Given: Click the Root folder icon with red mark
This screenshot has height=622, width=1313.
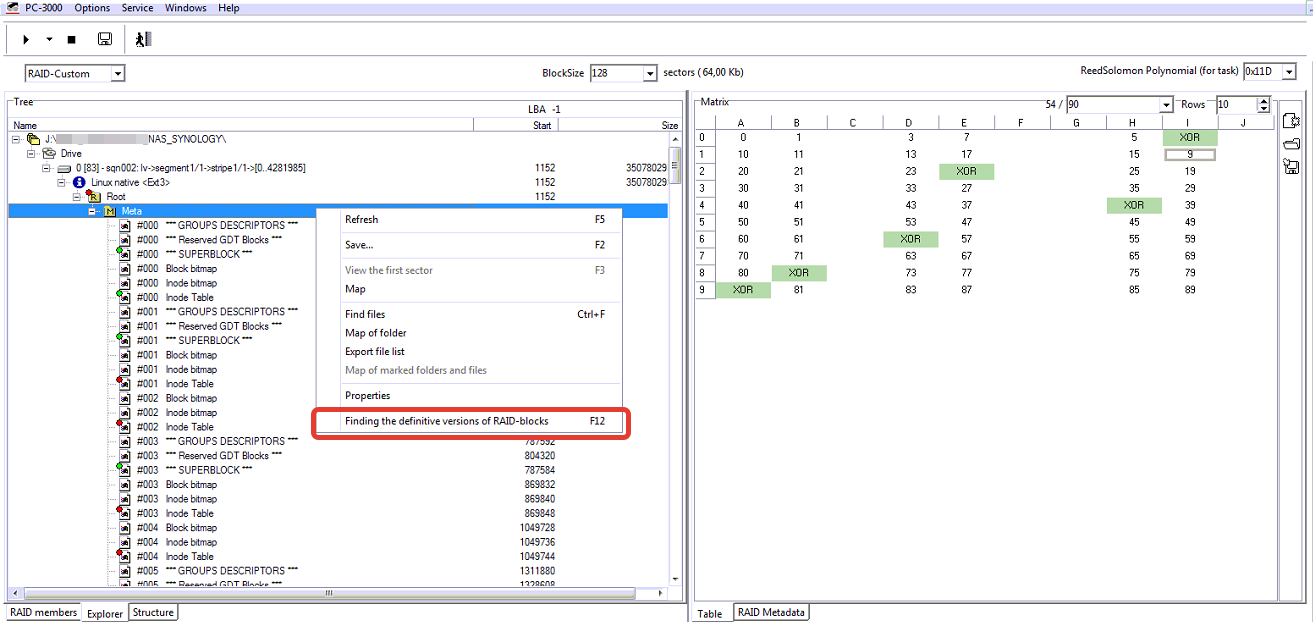Looking at the screenshot, I should [94, 197].
